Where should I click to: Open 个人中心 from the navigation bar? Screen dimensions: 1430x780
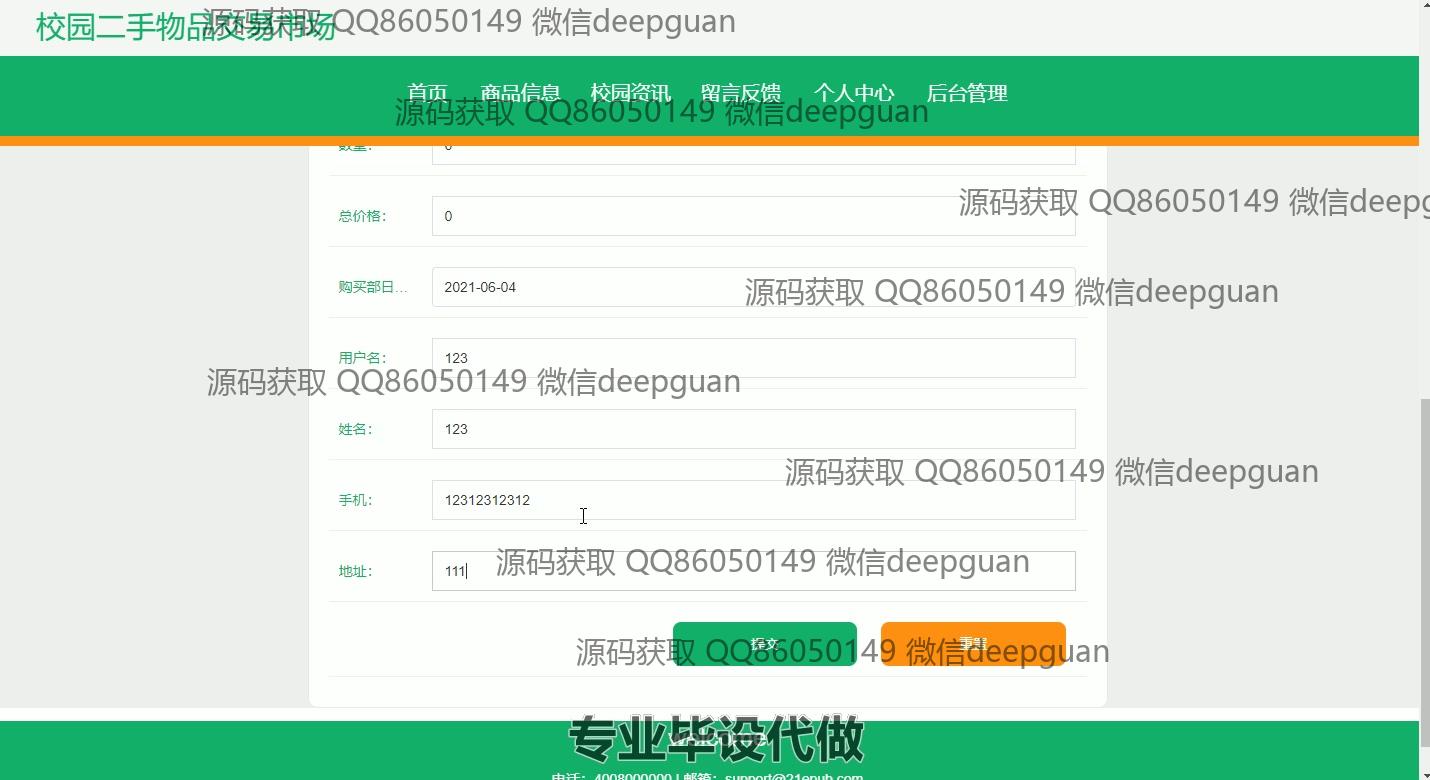click(x=853, y=93)
